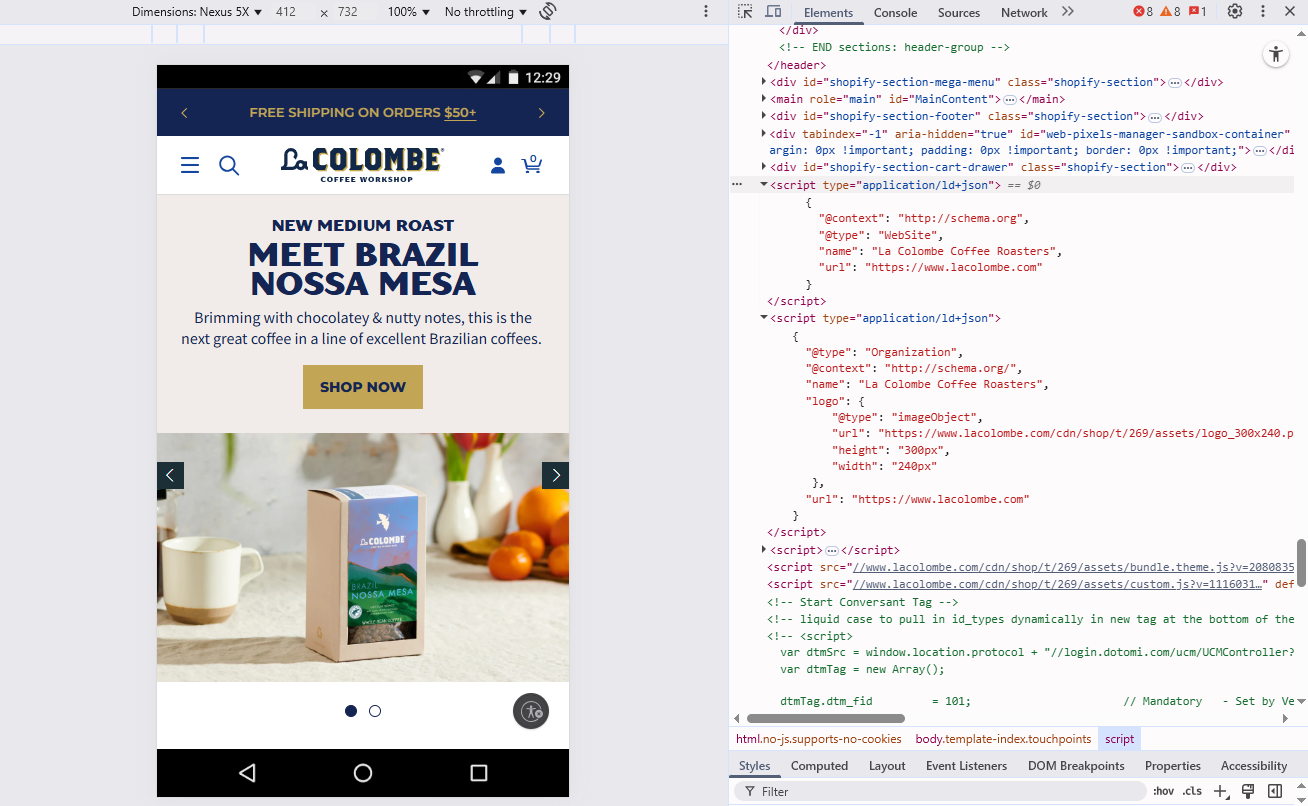Switch to the Network tab

1024,13
